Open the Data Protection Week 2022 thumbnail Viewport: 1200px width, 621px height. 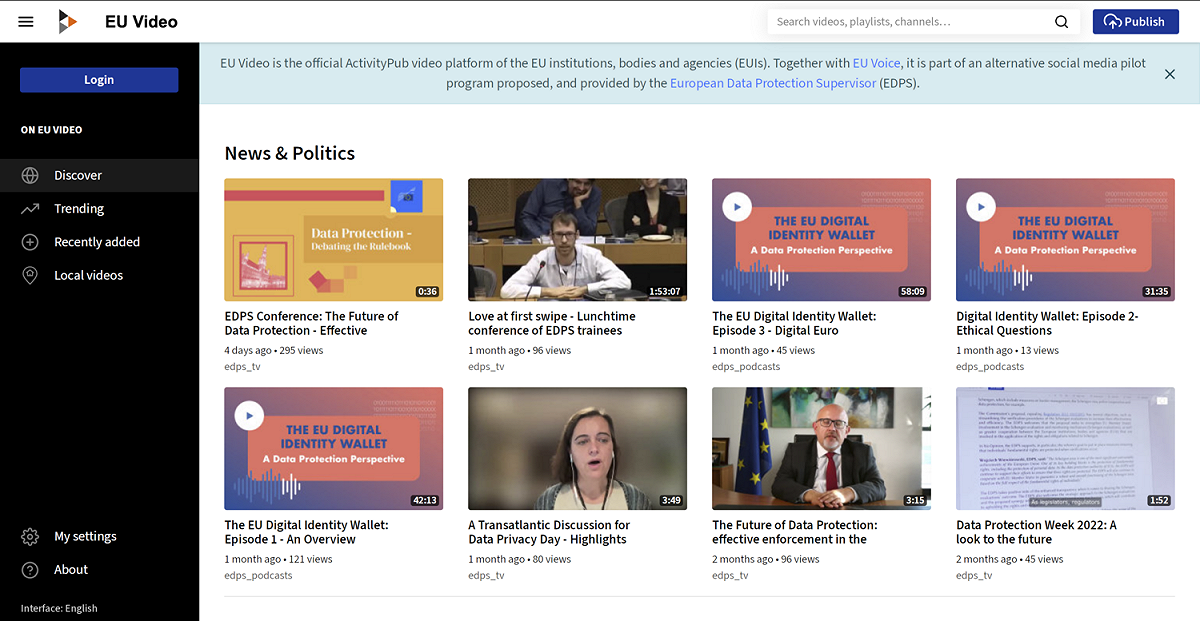1065,449
